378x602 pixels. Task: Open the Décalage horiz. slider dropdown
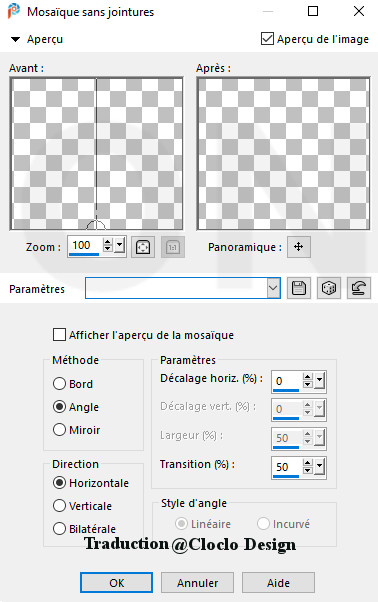[319, 380]
